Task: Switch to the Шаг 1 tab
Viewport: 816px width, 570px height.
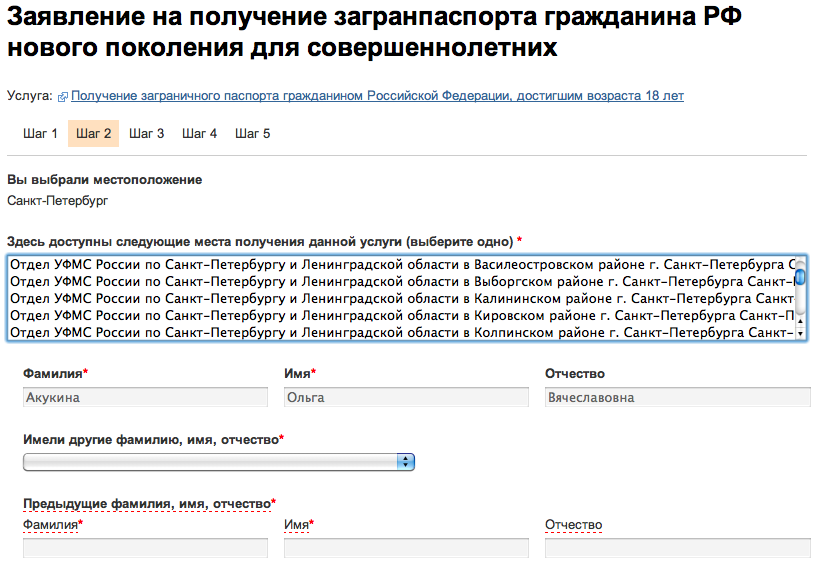Action: click(x=40, y=134)
